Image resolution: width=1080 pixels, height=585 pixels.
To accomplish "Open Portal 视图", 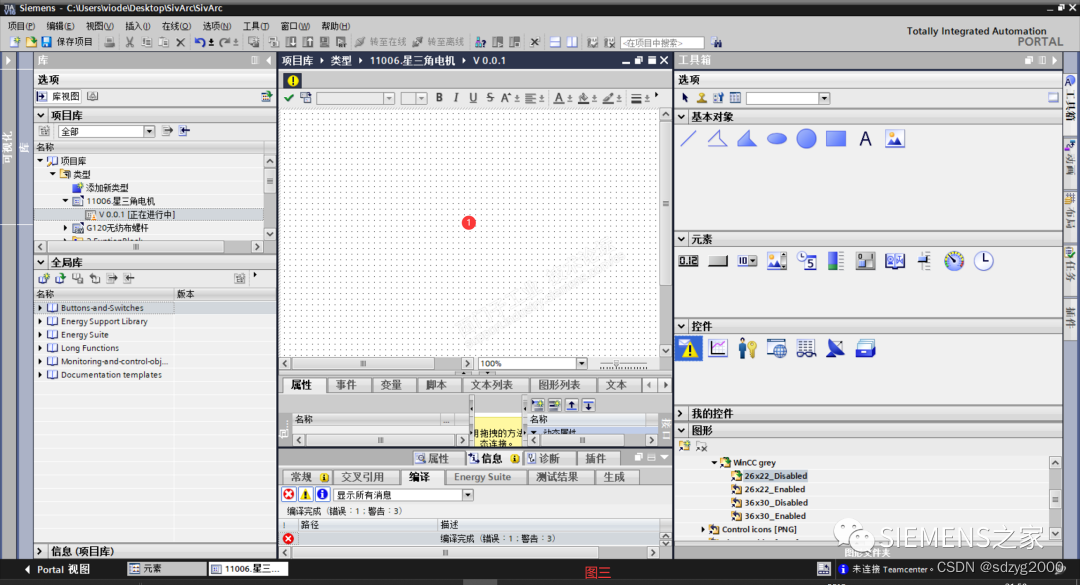I will (x=57, y=569).
